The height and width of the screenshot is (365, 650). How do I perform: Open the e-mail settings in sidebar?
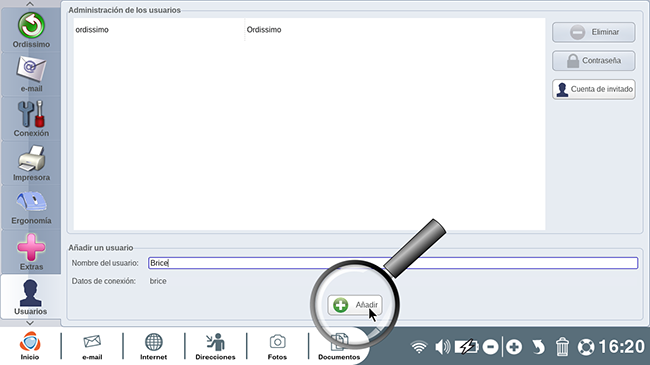[31, 74]
